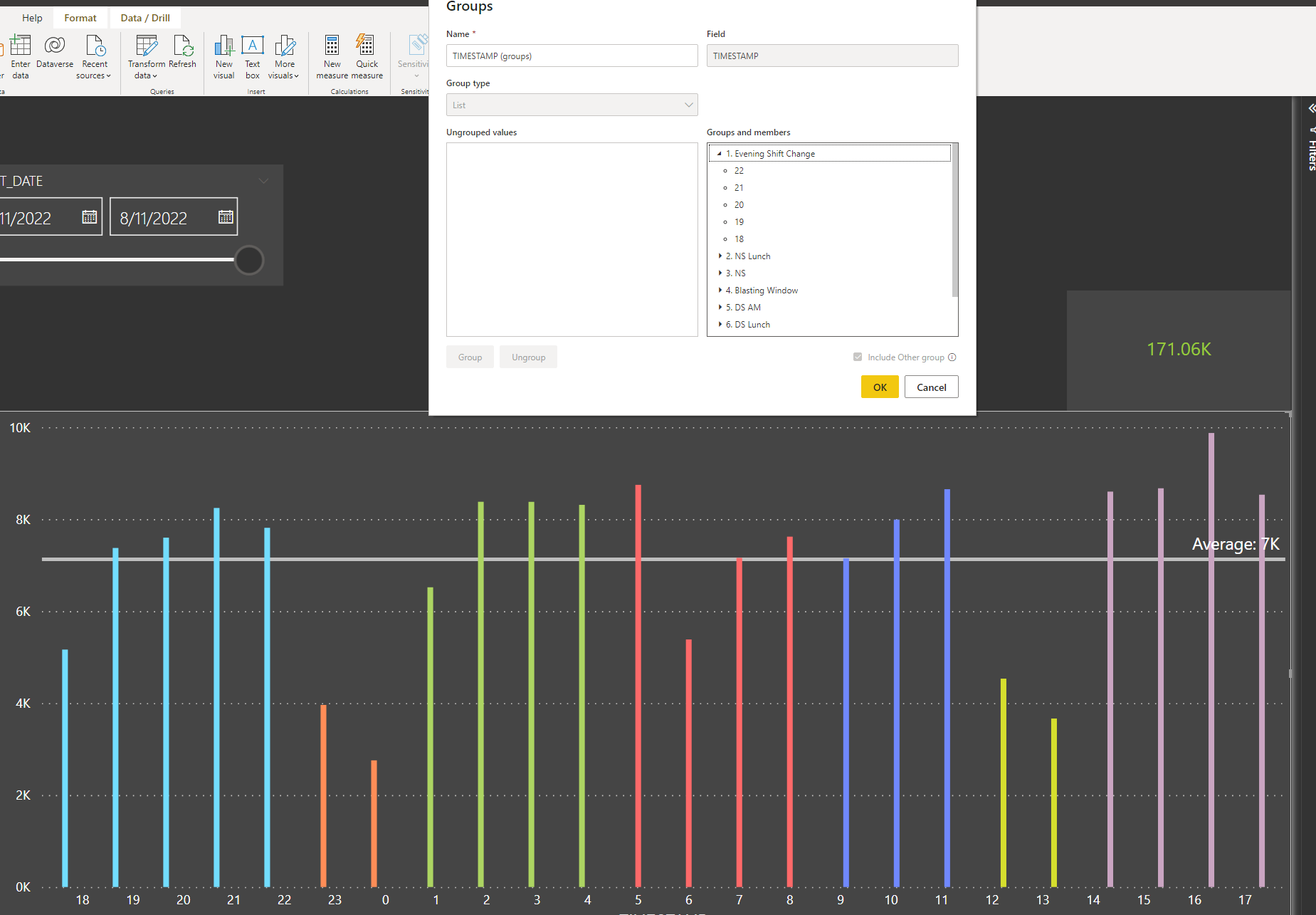
Task: Click the end date field 8/11/2022
Action: coord(174,216)
